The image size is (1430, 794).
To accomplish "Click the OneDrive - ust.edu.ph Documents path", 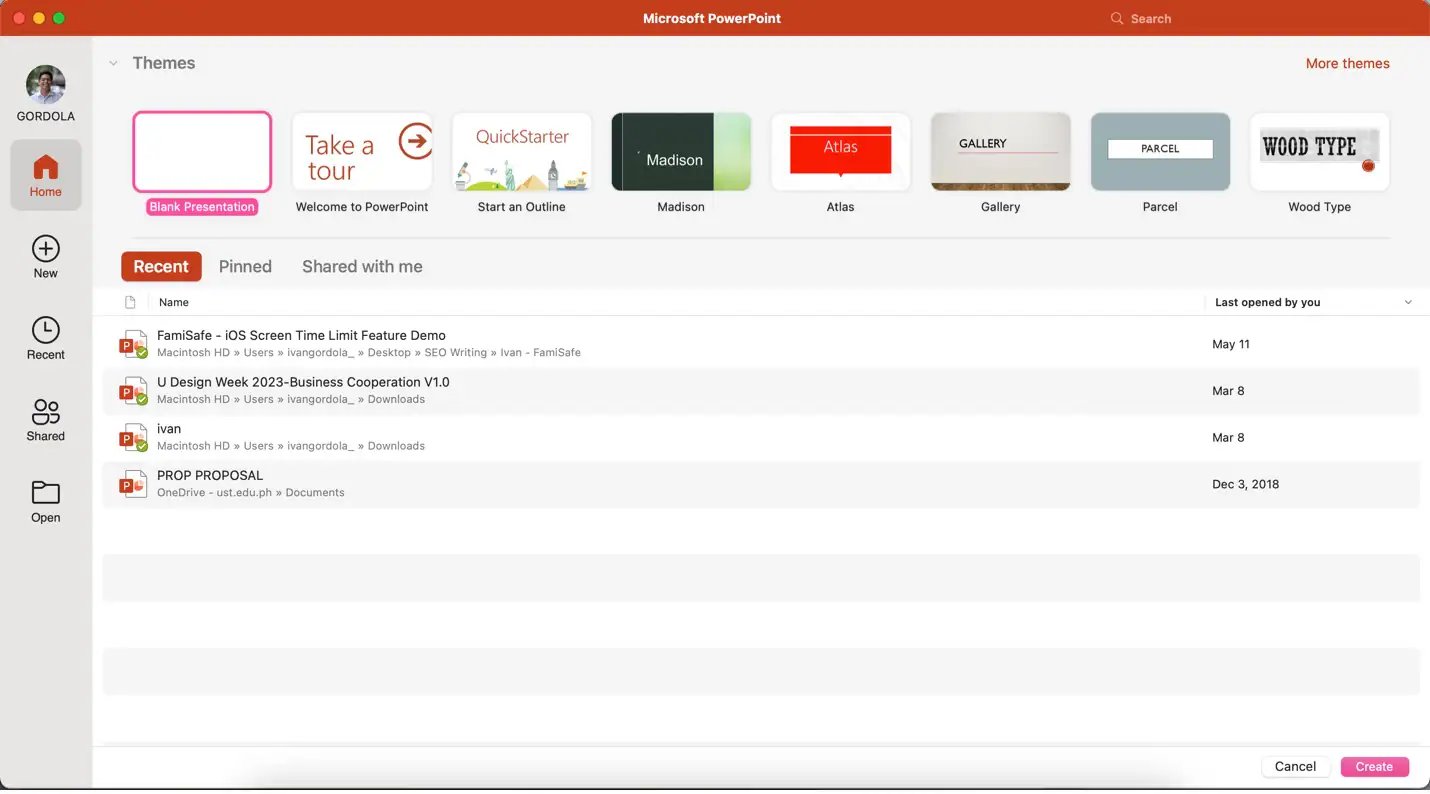I will click(251, 493).
